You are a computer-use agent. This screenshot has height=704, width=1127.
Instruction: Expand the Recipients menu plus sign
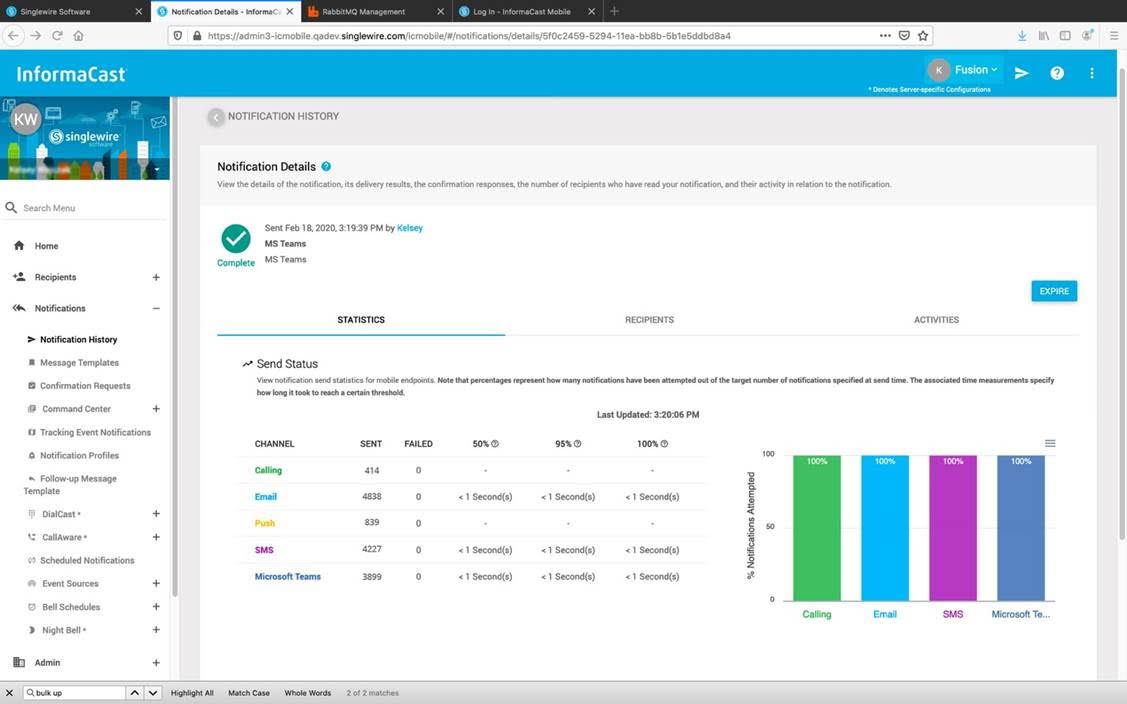(156, 277)
